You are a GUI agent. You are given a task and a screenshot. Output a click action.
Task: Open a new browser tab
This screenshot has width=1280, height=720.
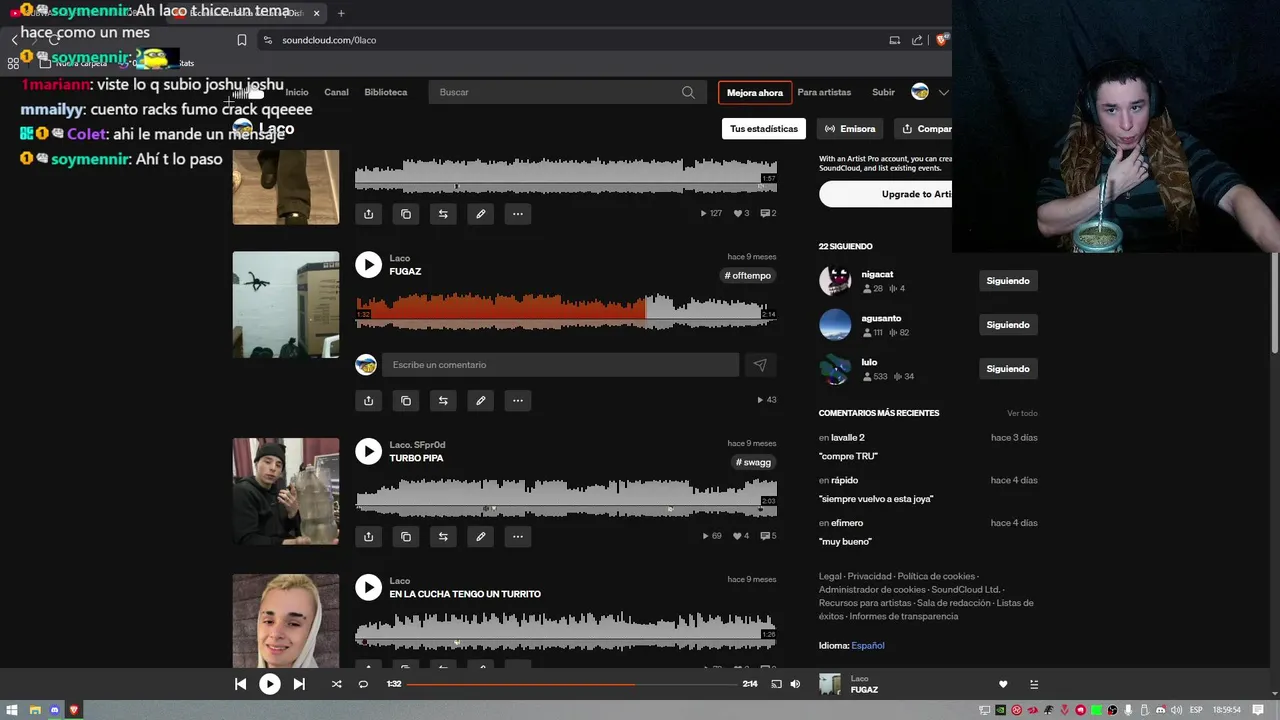[x=341, y=13]
